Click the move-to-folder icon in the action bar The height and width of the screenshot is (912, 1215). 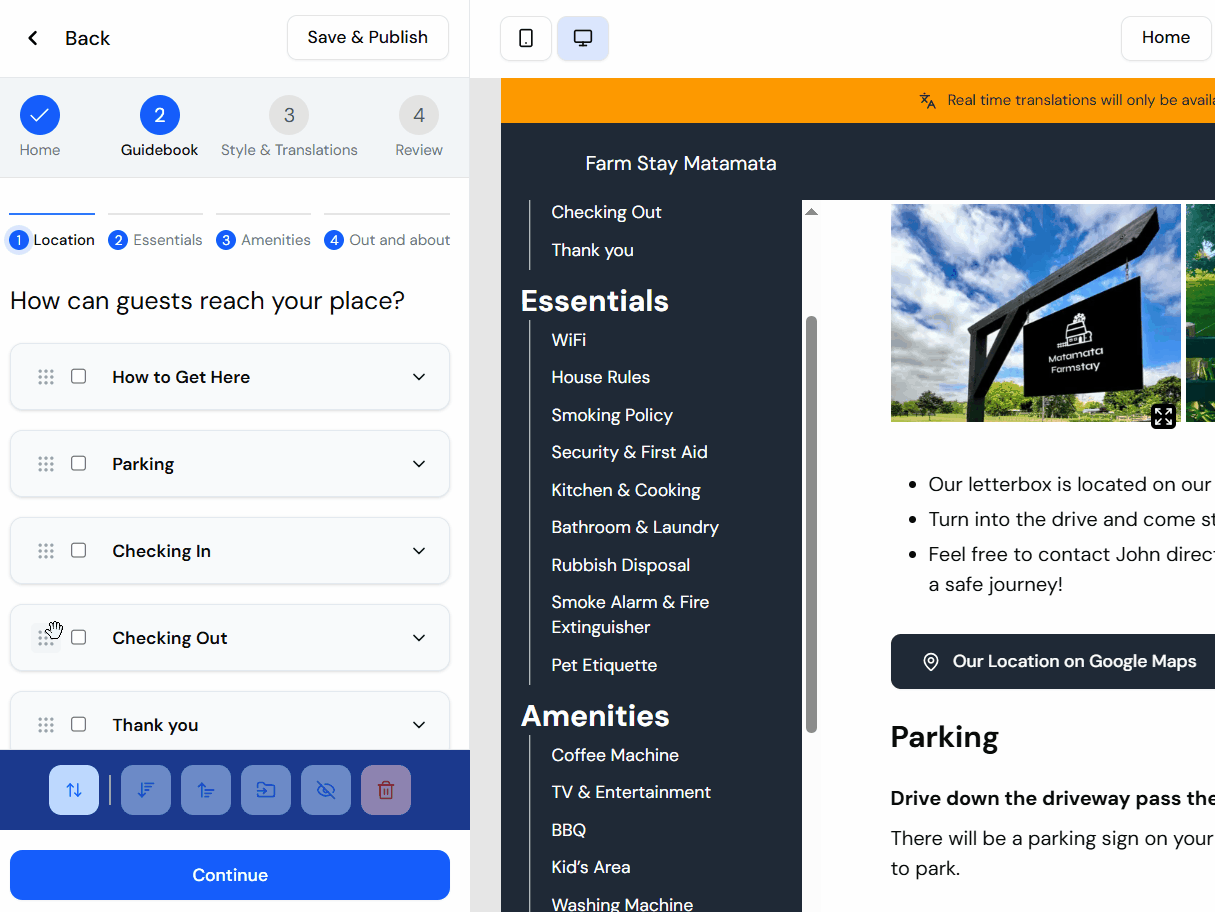(x=265, y=789)
